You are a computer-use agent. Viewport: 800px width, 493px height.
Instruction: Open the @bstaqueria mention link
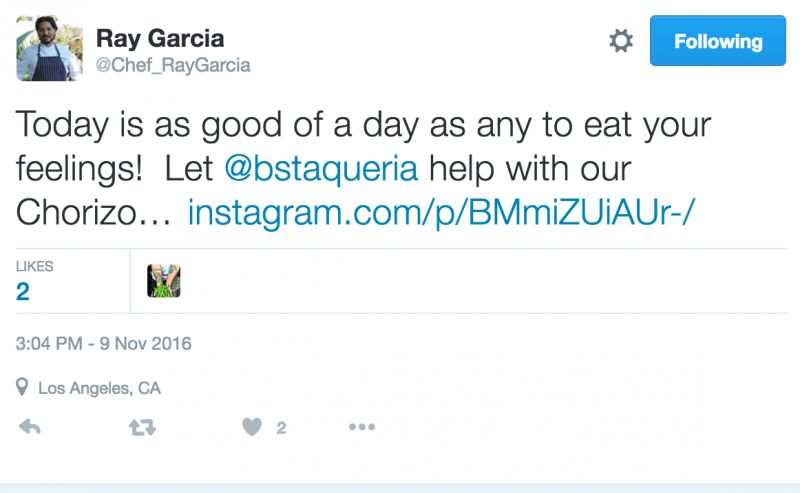coord(320,167)
